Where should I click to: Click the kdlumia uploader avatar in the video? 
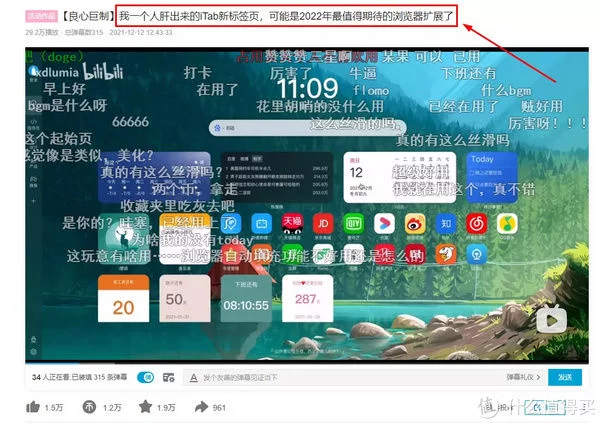(34, 71)
